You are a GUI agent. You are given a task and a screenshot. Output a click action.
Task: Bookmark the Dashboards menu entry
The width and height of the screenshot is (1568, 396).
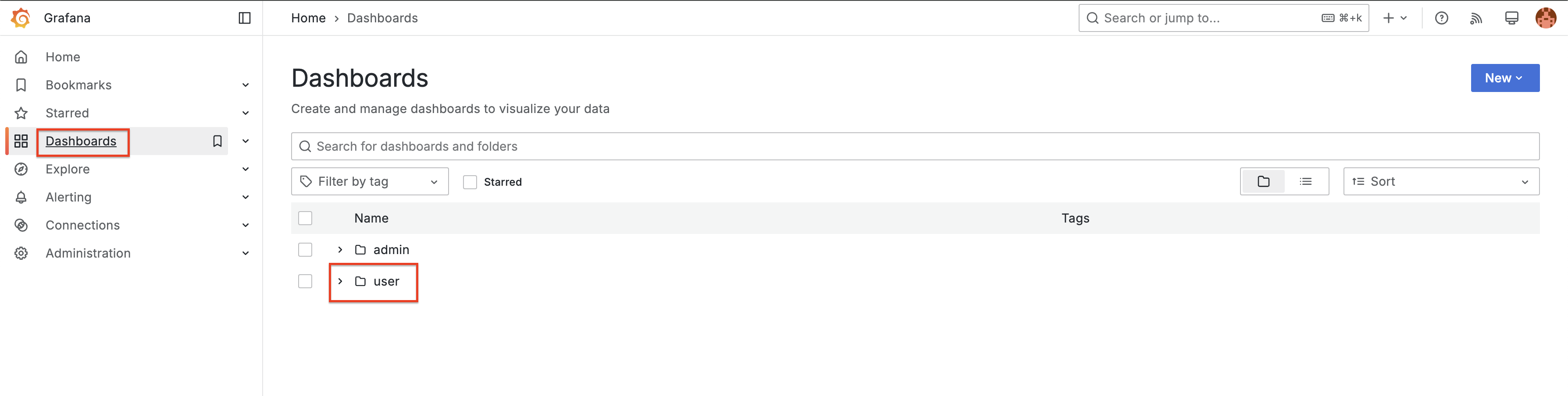coord(217,141)
